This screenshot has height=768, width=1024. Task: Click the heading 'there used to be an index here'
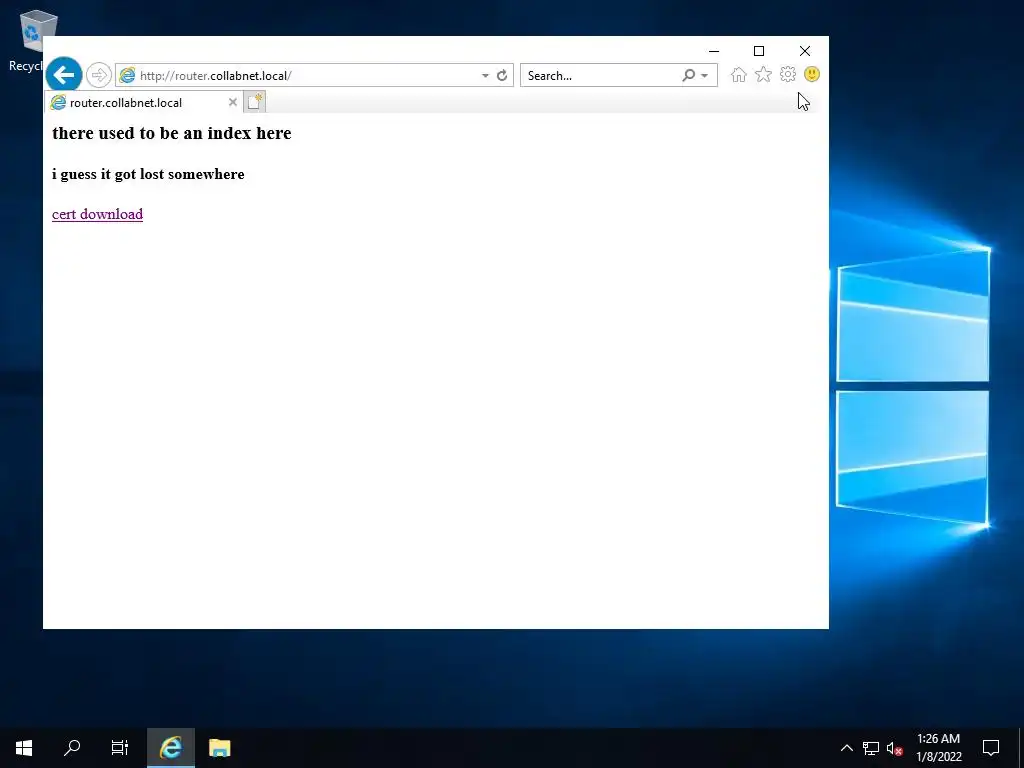(172, 133)
